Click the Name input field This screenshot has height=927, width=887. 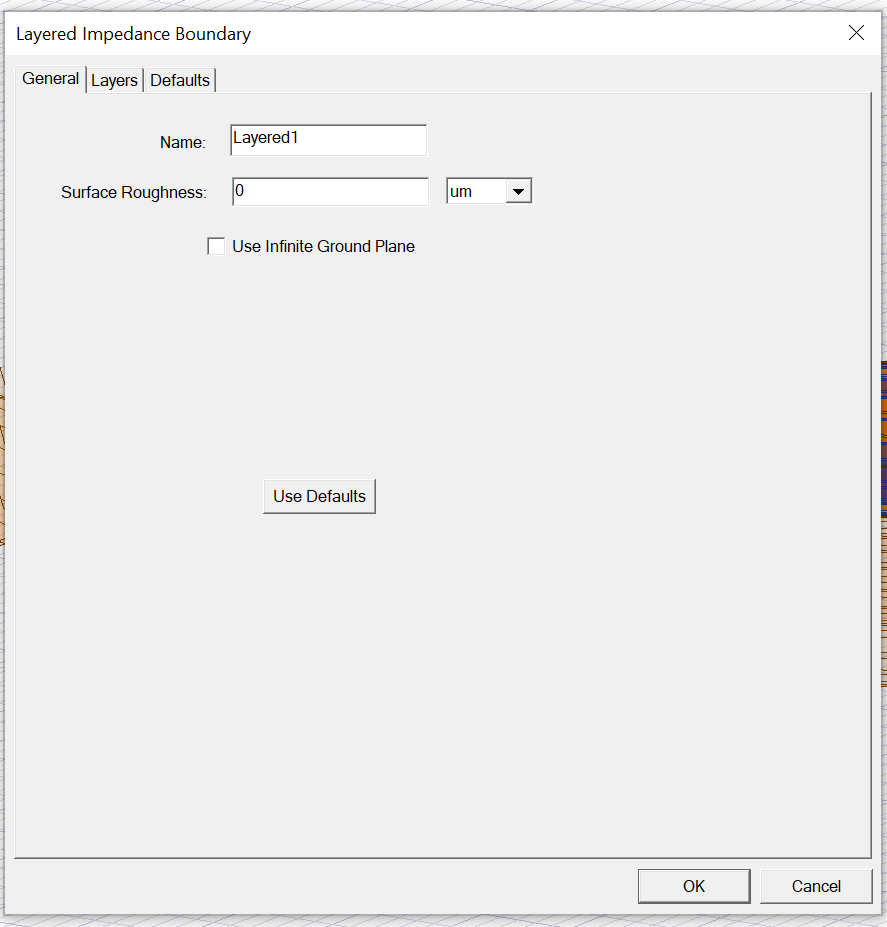[328, 140]
